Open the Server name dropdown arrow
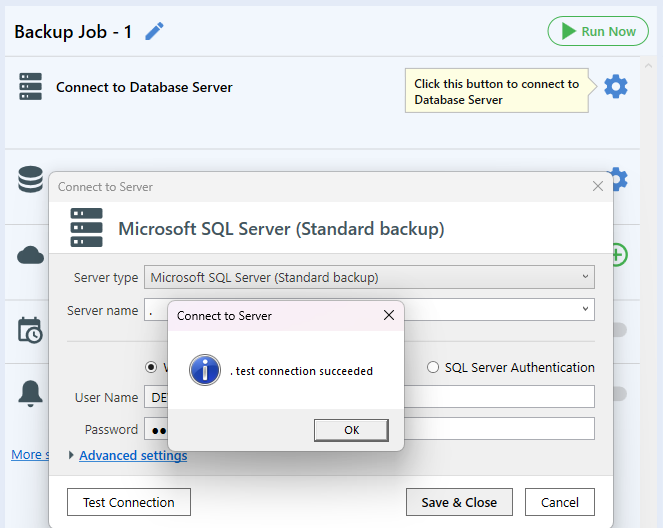The image size is (663, 528). (x=585, y=309)
